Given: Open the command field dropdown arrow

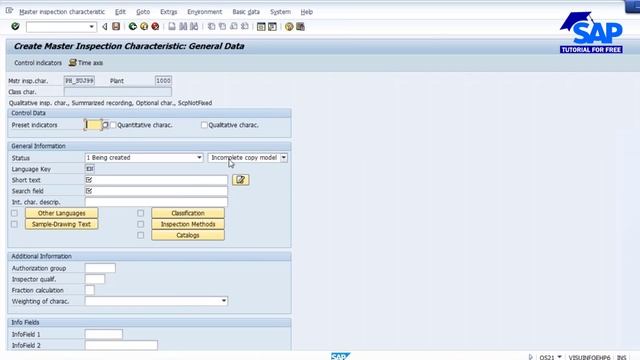Looking at the screenshot, I should point(91,27).
